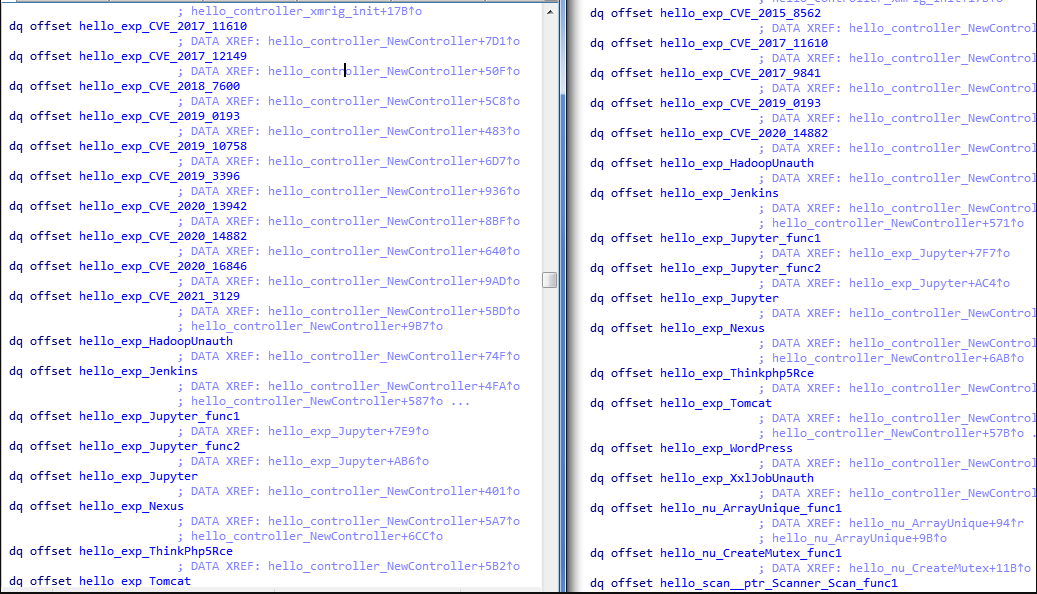The image size is (1037, 594).
Task: Follow the NewController+9AD cross reference
Action: [394, 281]
